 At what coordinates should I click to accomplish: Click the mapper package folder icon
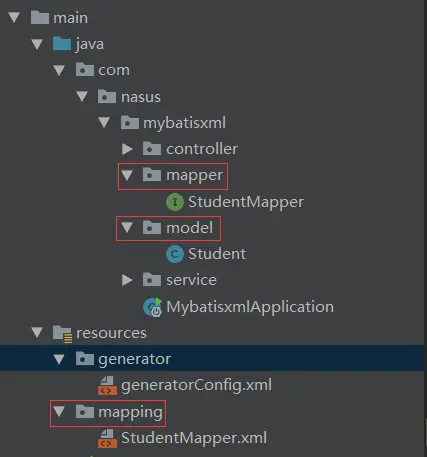[x=152, y=175]
